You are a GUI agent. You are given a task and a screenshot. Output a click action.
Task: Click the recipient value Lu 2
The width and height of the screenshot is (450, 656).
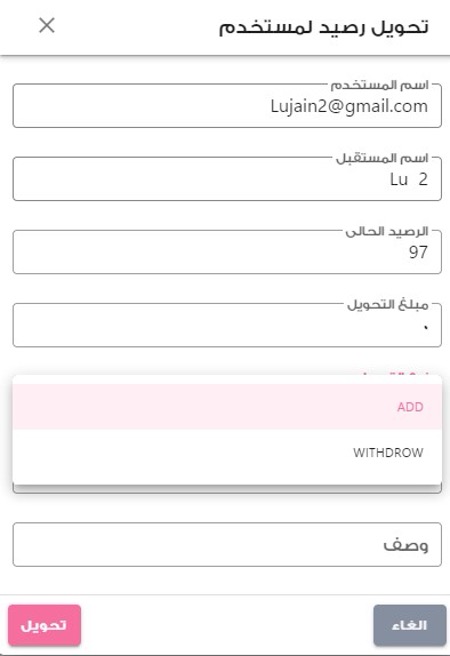tap(409, 179)
